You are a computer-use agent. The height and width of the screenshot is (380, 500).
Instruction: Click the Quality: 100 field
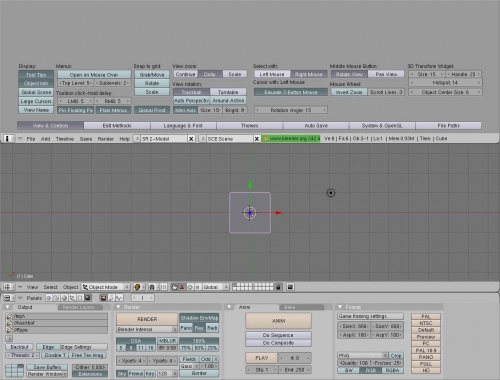tap(353, 363)
